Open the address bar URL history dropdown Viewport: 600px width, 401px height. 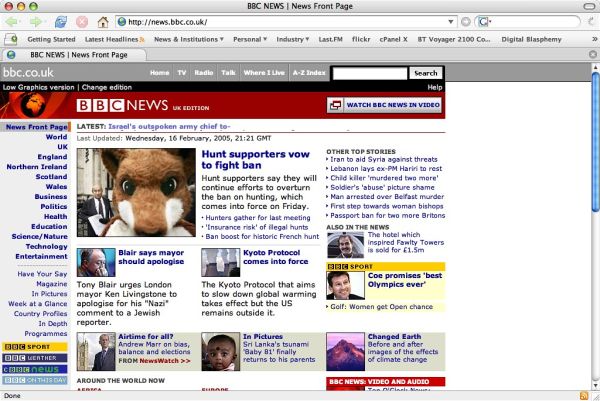point(451,22)
